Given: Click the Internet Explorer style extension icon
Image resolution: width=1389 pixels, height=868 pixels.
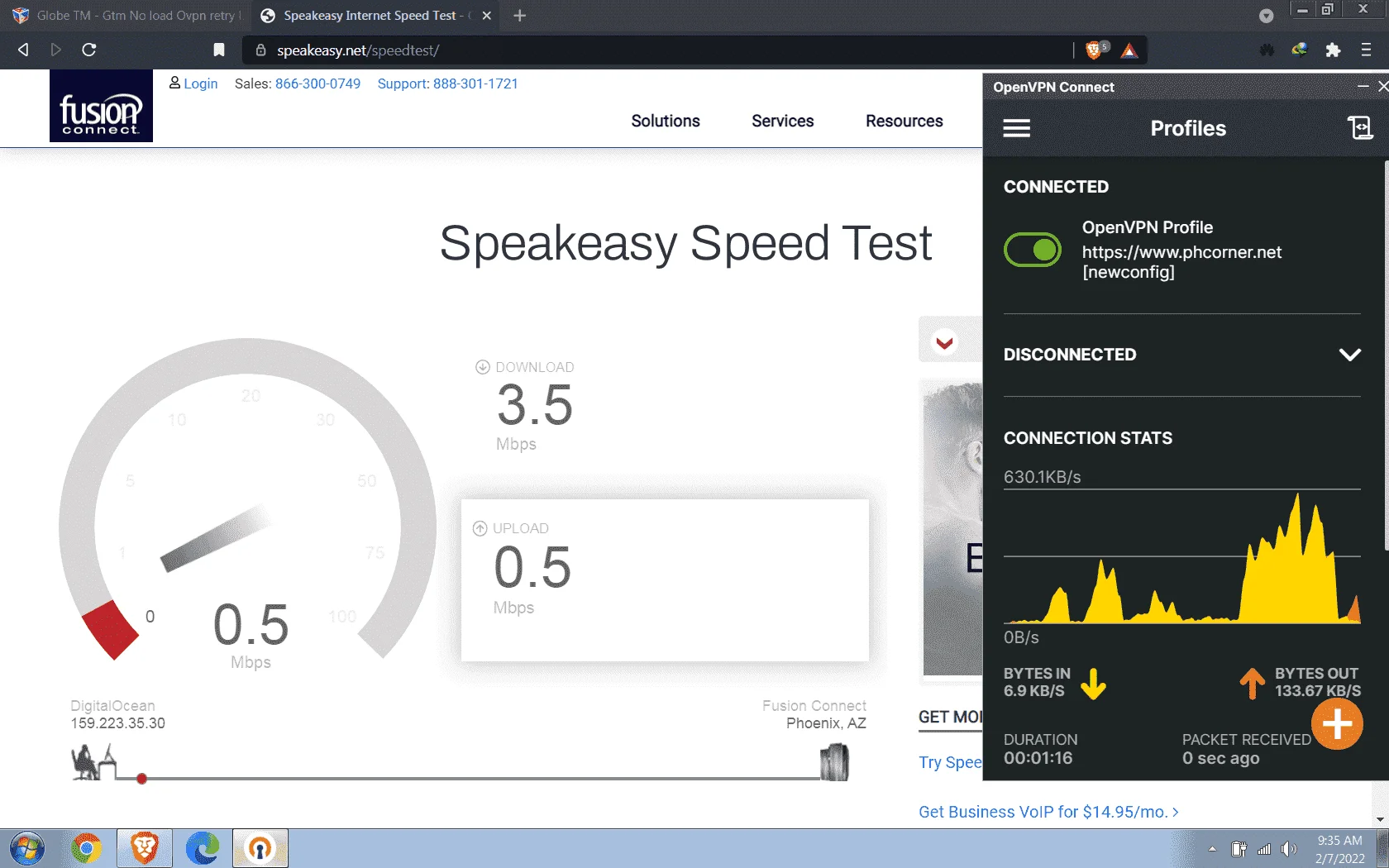Looking at the screenshot, I should coord(1300,50).
